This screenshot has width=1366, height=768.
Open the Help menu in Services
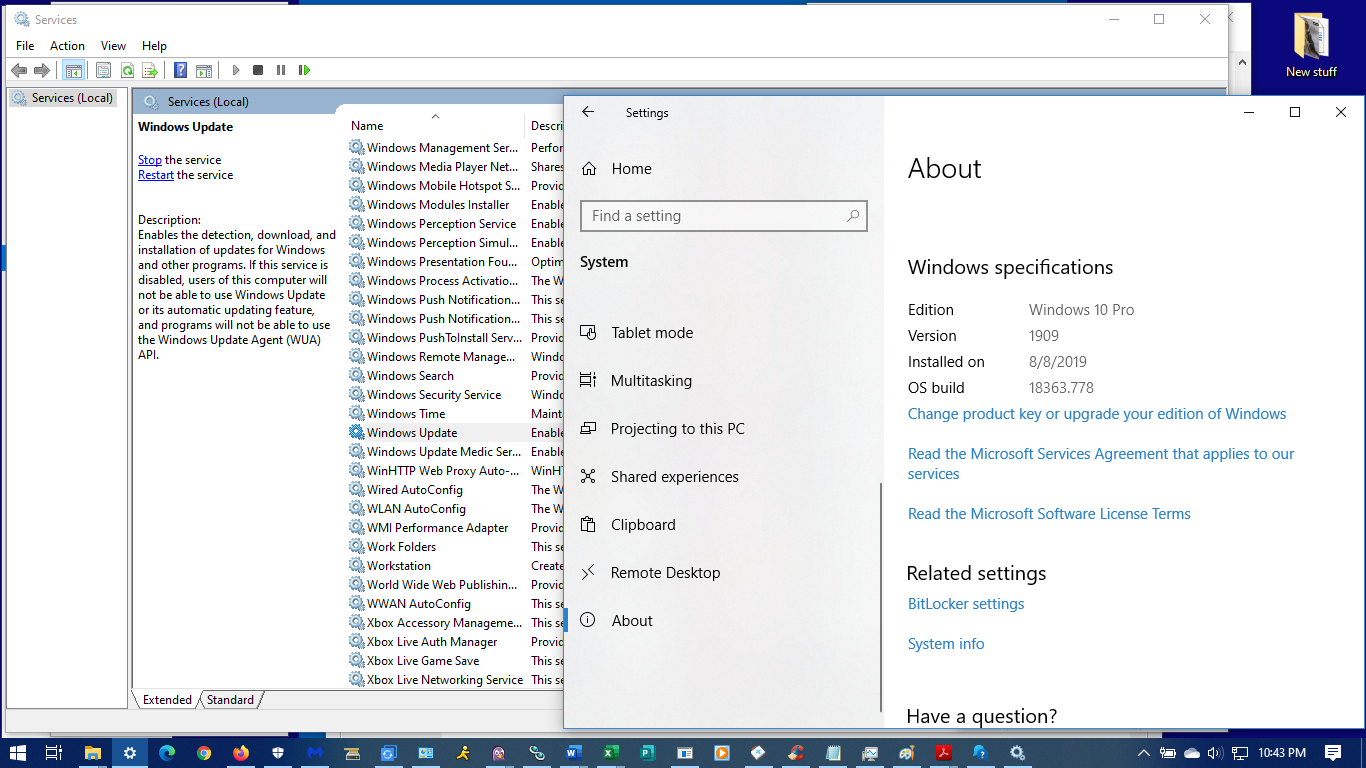154,46
